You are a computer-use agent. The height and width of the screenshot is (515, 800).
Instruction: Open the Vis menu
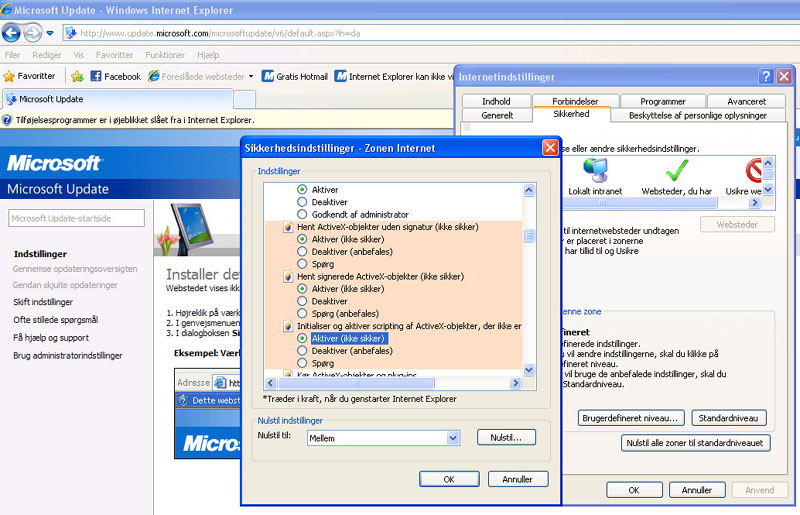pyautogui.click(x=79, y=55)
